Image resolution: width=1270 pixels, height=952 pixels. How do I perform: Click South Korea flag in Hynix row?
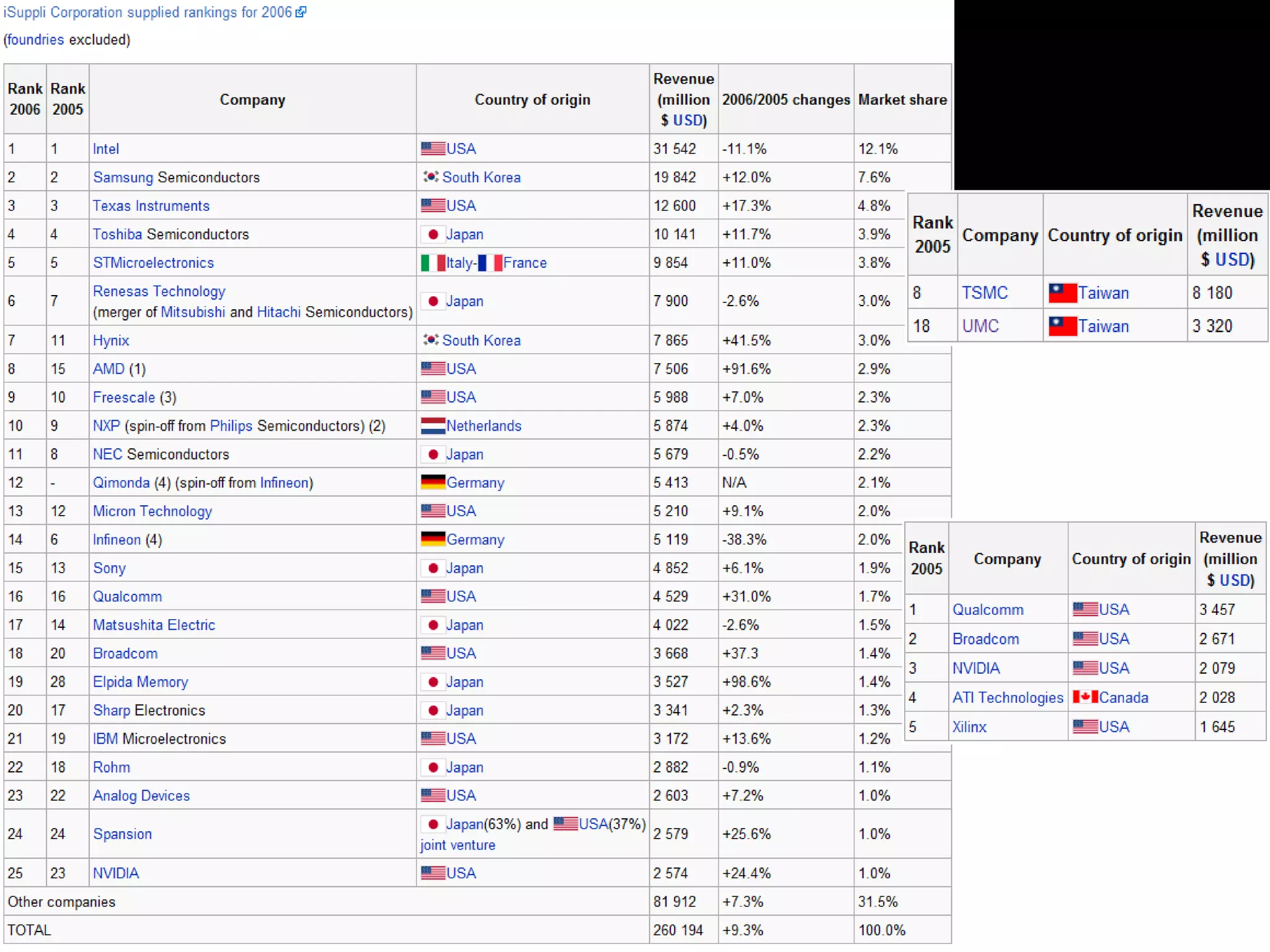[x=431, y=340]
